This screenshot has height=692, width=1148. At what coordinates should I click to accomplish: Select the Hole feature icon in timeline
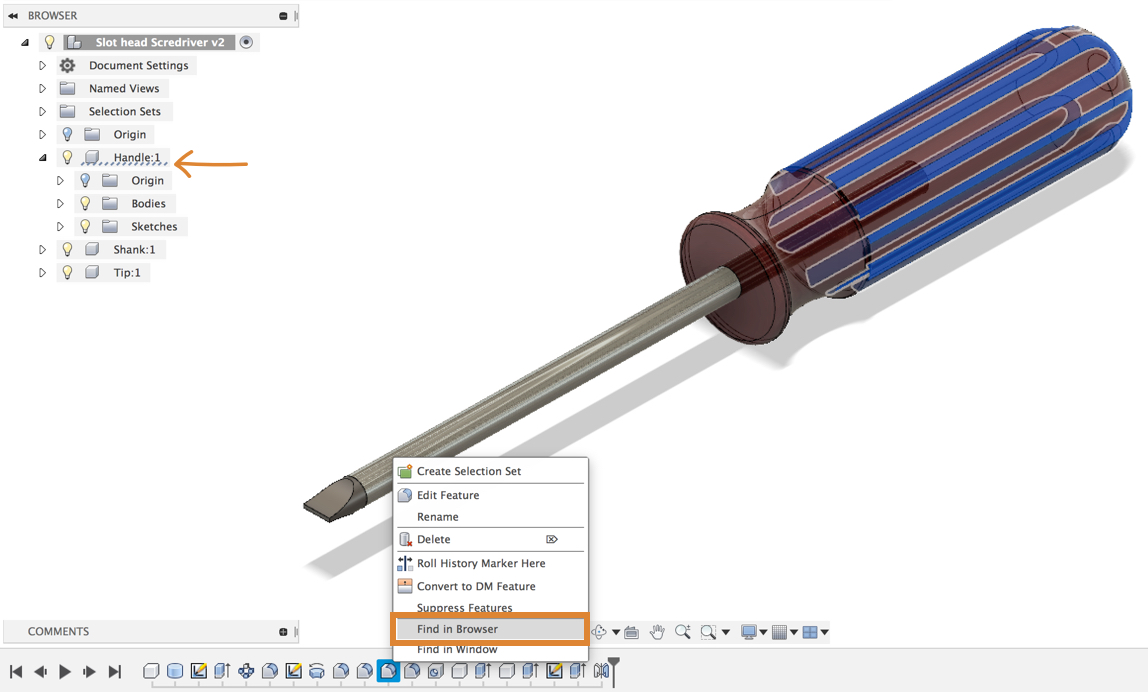(x=436, y=671)
